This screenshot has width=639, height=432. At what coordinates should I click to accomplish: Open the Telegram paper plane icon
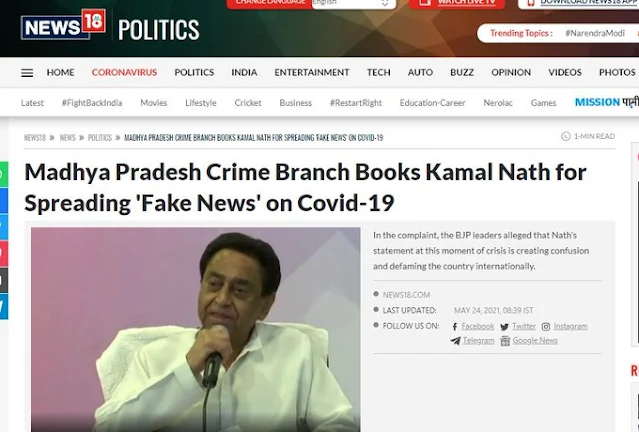coord(455,341)
